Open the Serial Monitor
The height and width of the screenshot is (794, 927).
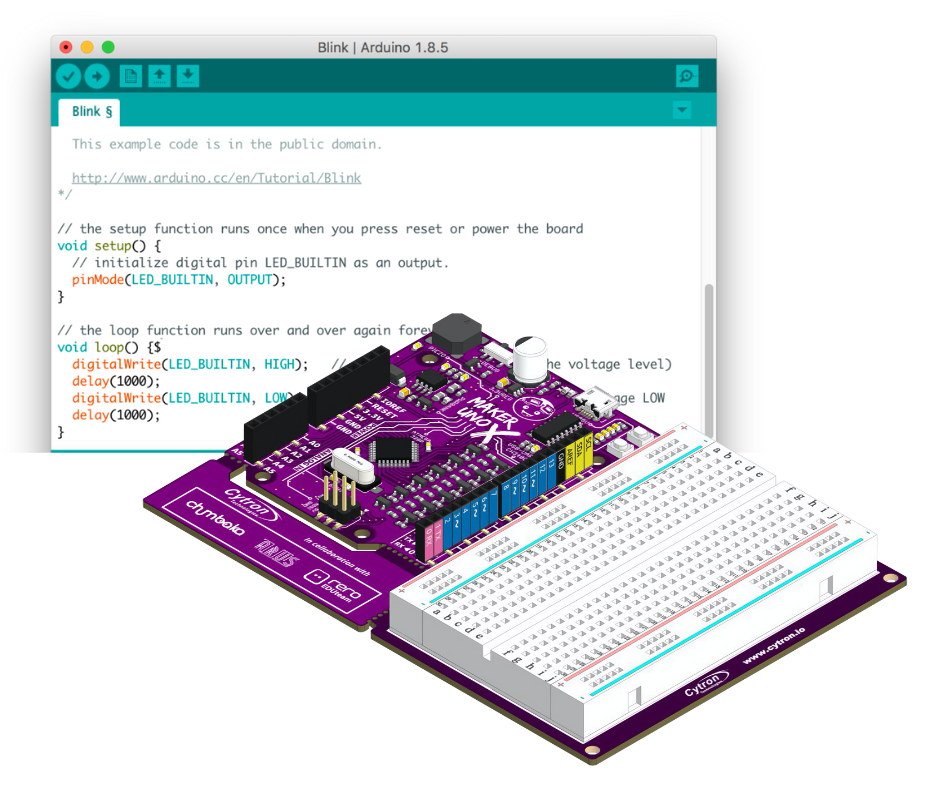coord(687,76)
